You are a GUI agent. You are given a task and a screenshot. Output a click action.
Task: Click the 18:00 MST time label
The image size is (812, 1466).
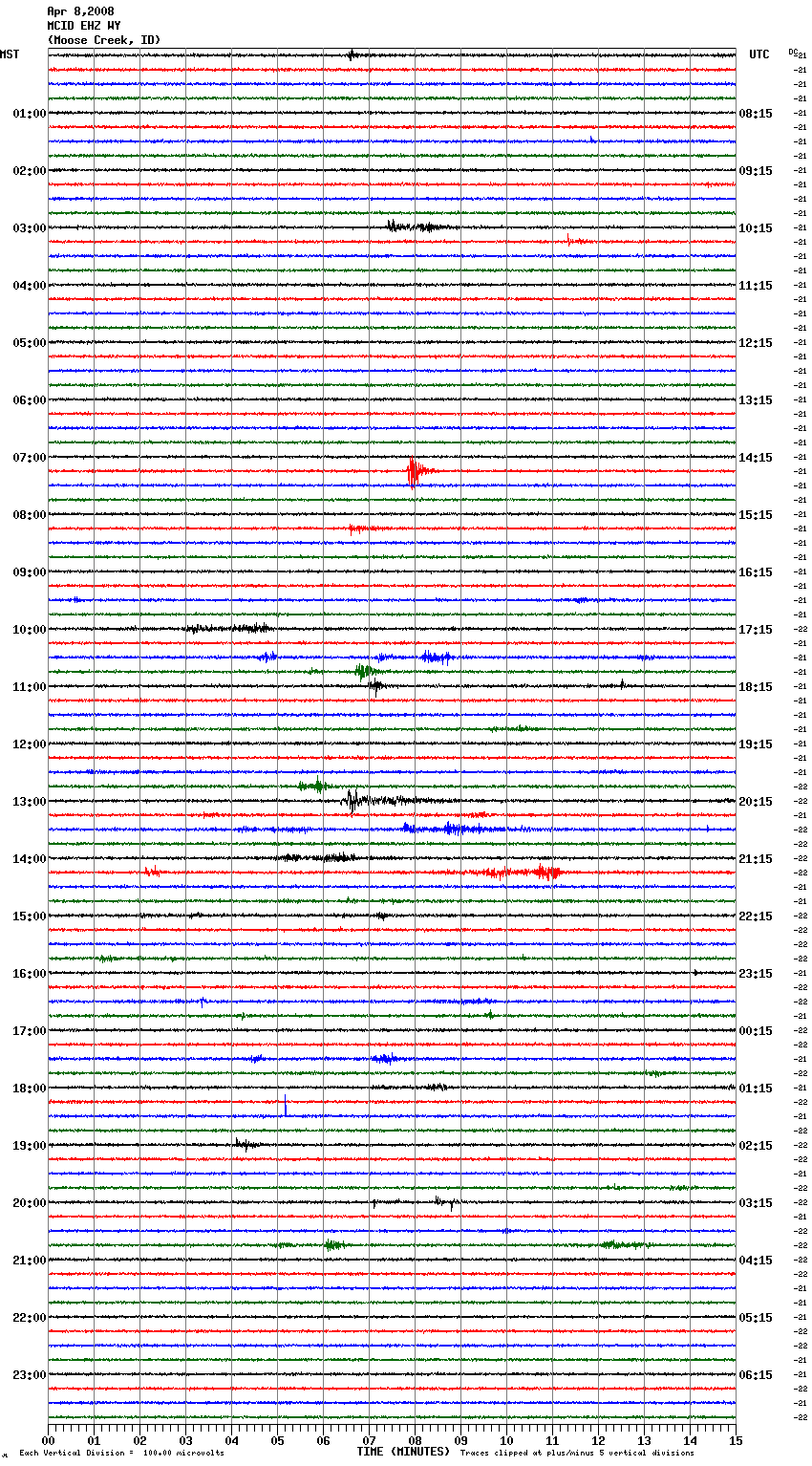[x=30, y=1089]
